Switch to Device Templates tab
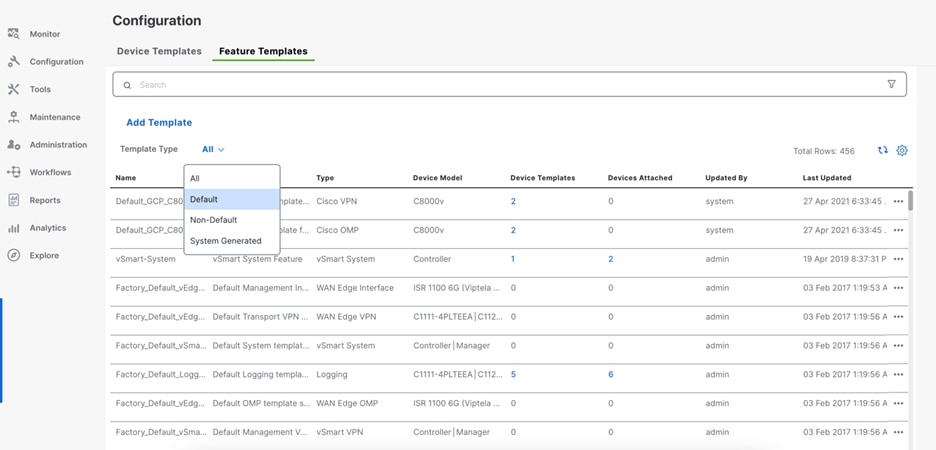Image resolution: width=936 pixels, height=450 pixels. point(159,51)
